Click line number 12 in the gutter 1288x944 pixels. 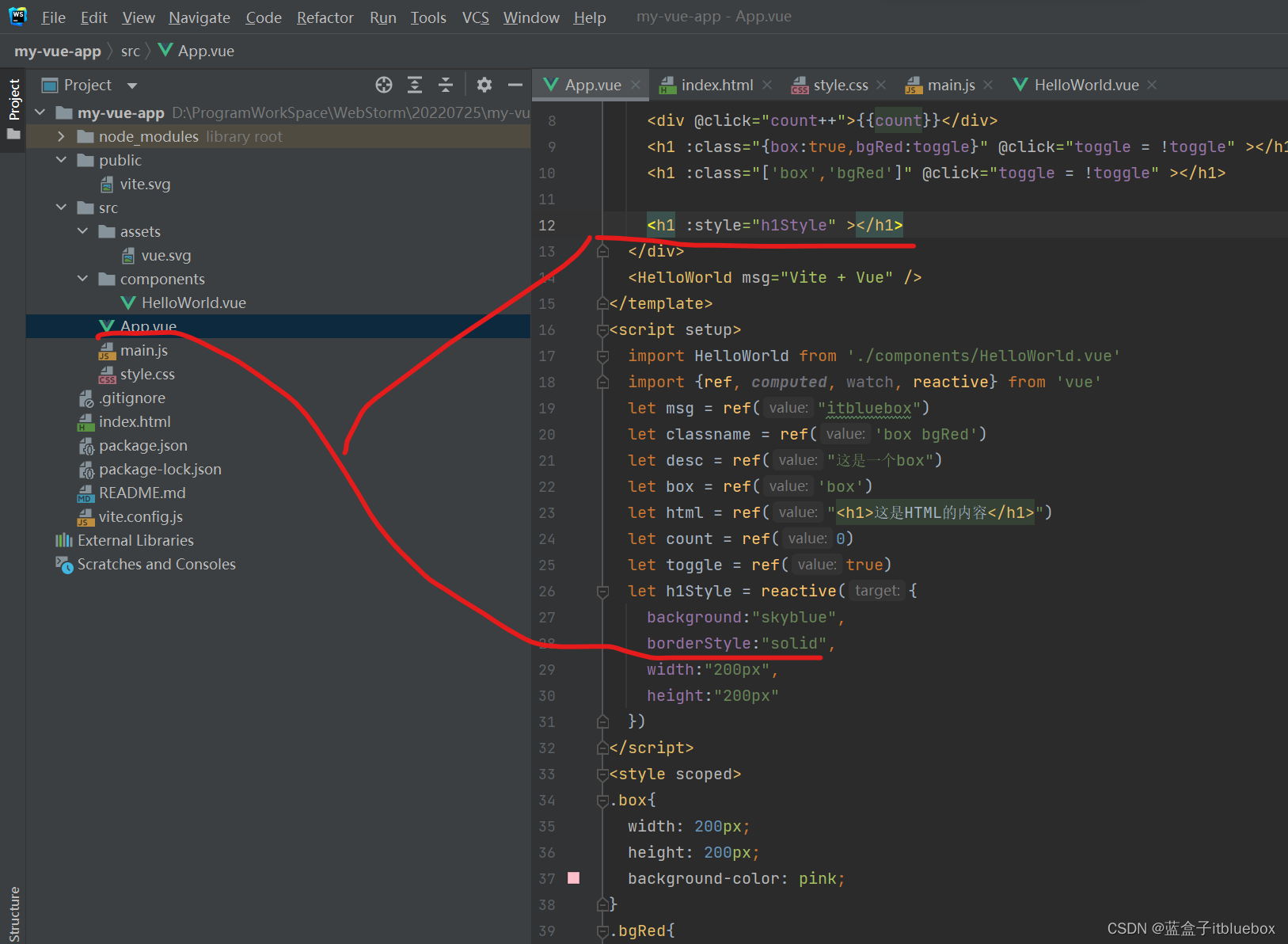click(547, 225)
